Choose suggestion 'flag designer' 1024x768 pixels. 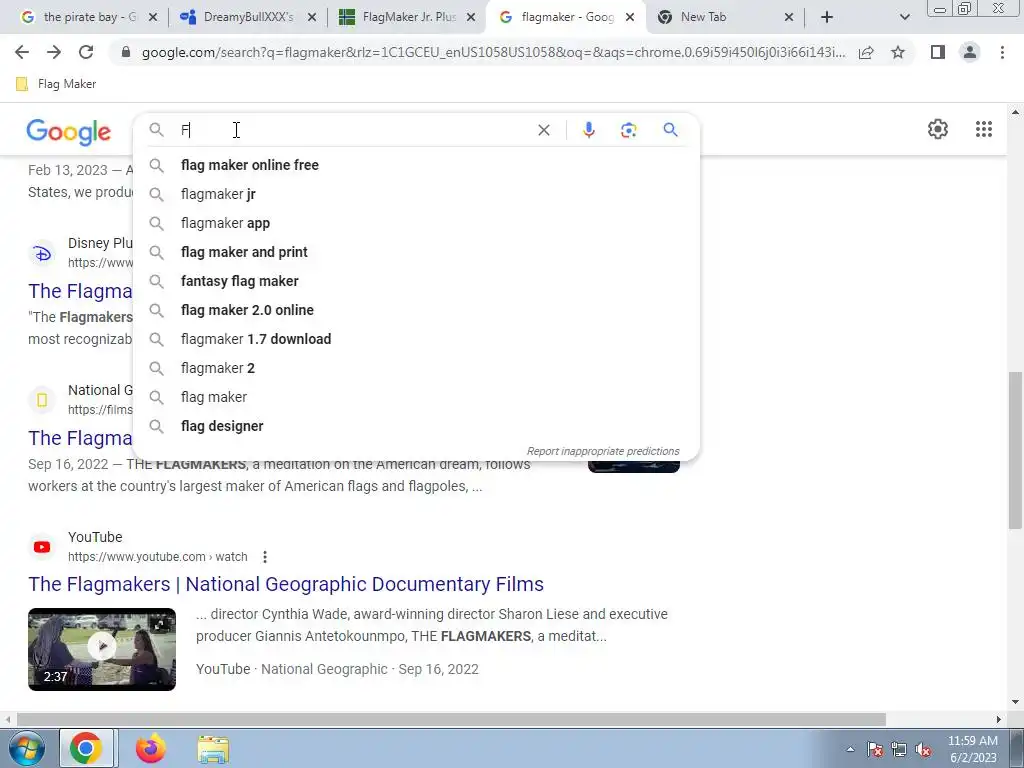point(416,426)
